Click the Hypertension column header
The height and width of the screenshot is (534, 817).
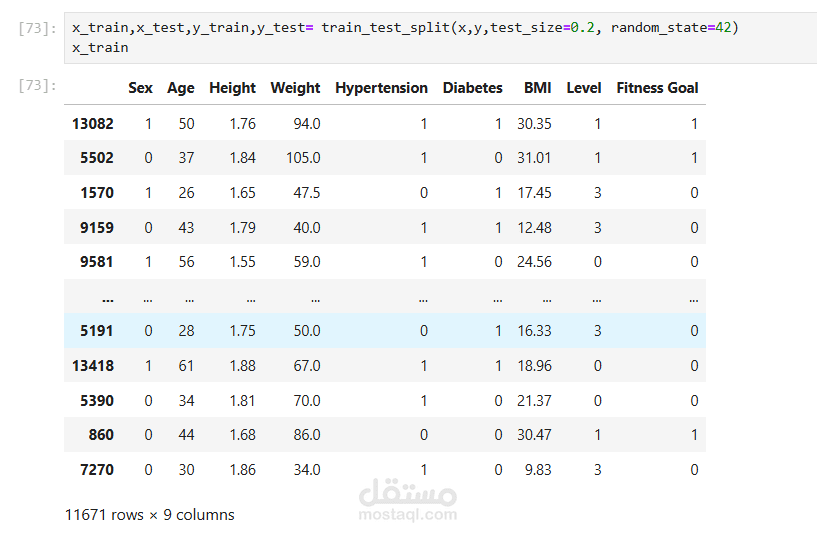click(x=381, y=88)
